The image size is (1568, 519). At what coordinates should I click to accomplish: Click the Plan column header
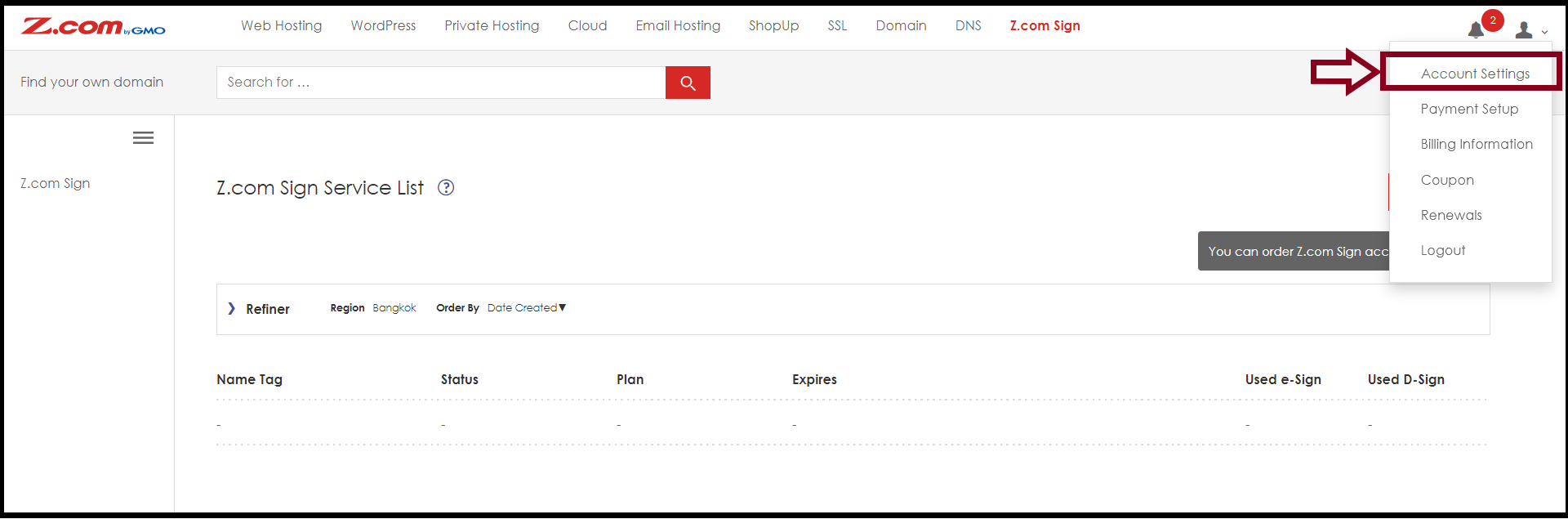tap(630, 379)
